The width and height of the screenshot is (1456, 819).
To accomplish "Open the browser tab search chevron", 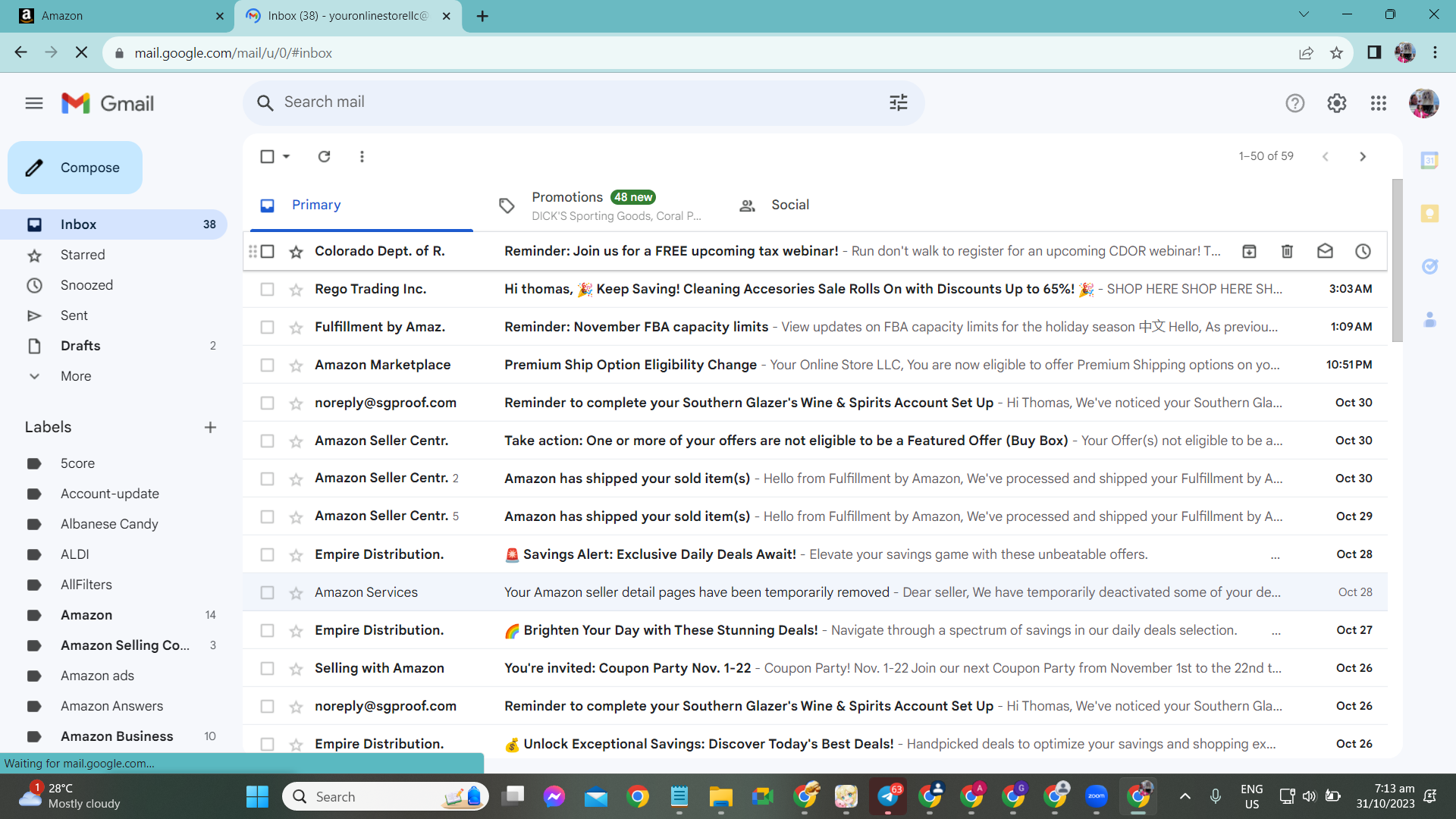I will tap(1304, 14).
